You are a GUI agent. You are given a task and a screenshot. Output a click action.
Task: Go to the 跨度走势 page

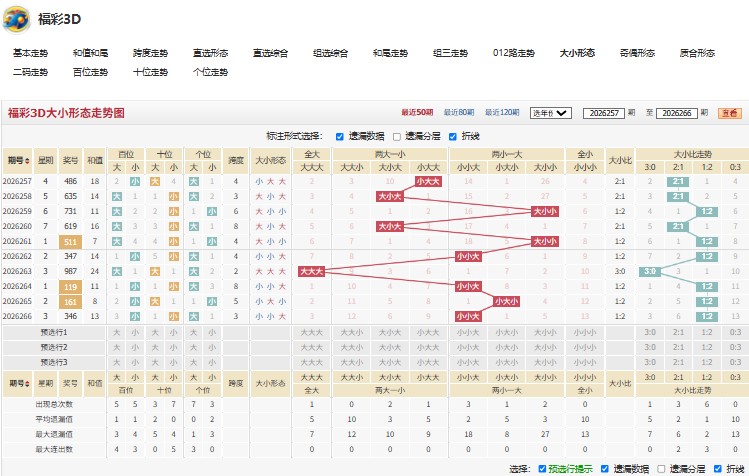click(150, 53)
